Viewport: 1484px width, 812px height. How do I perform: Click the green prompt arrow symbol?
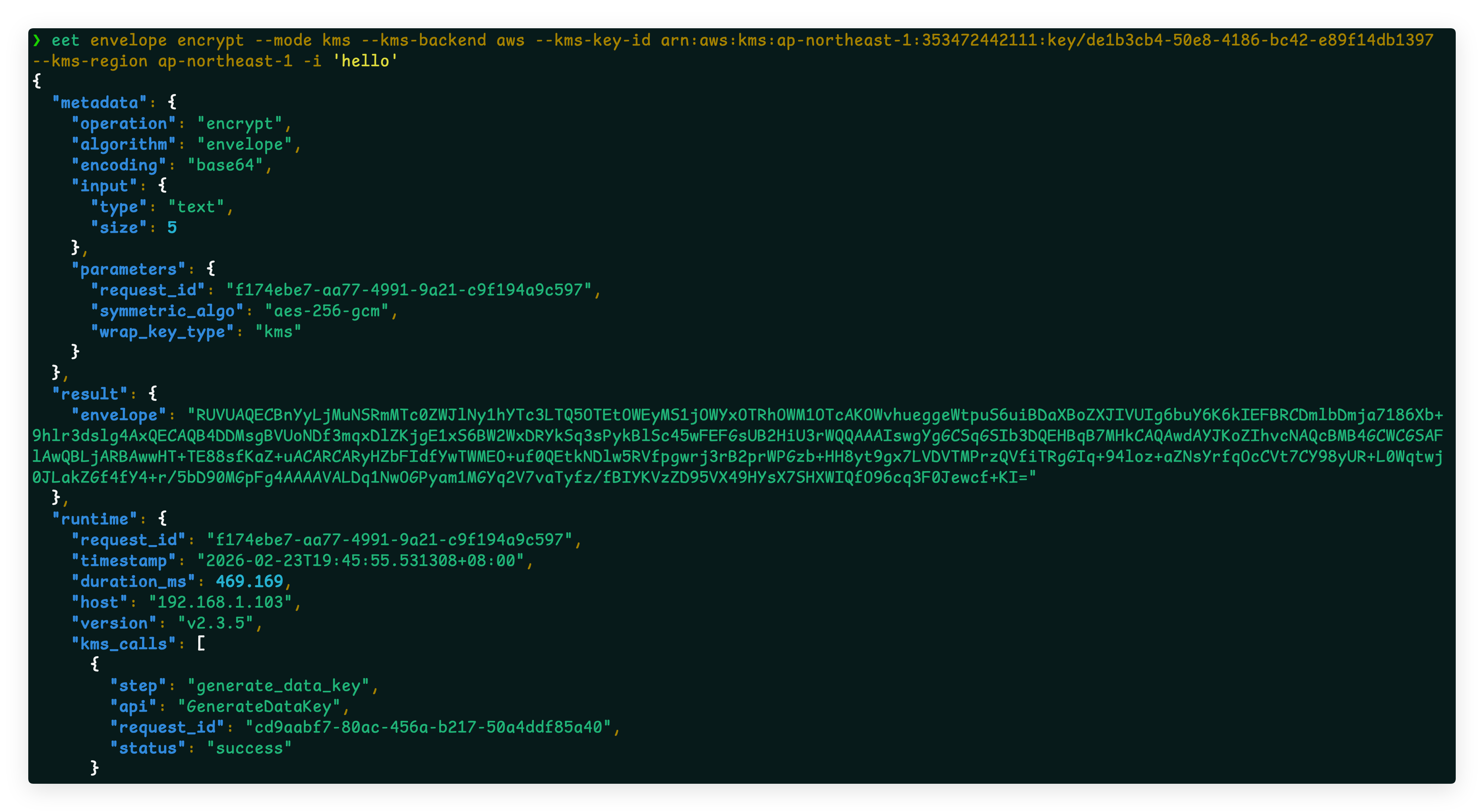click(x=37, y=40)
